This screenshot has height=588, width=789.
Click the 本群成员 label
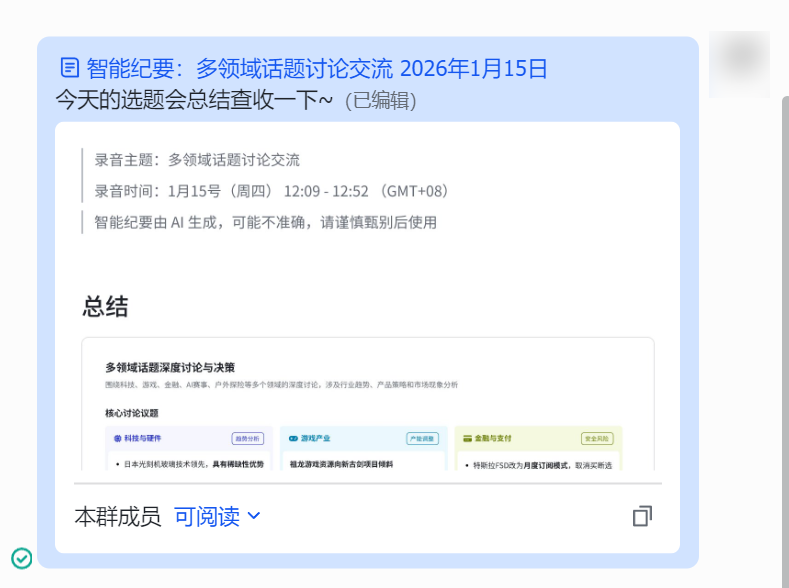tap(117, 517)
